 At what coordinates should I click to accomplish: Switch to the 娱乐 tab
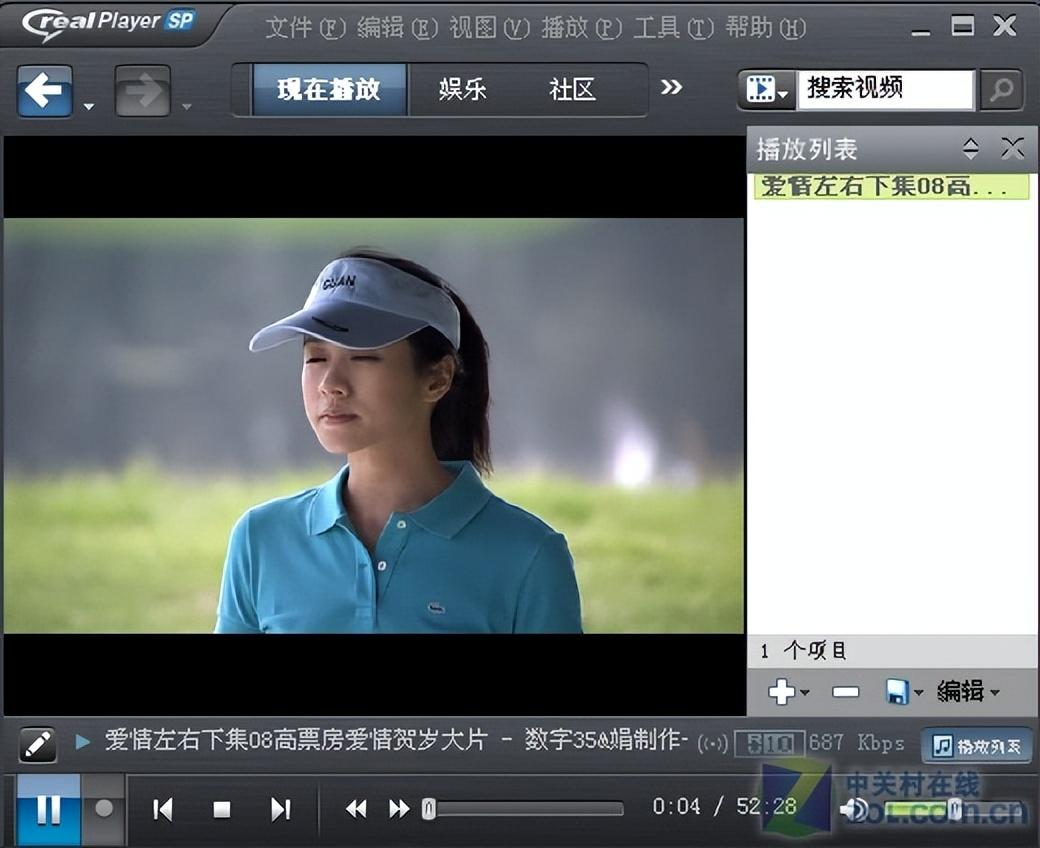pyautogui.click(x=462, y=90)
